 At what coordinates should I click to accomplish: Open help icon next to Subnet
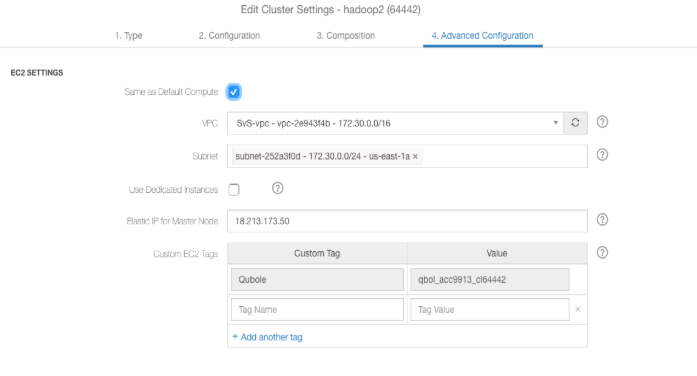pos(602,155)
